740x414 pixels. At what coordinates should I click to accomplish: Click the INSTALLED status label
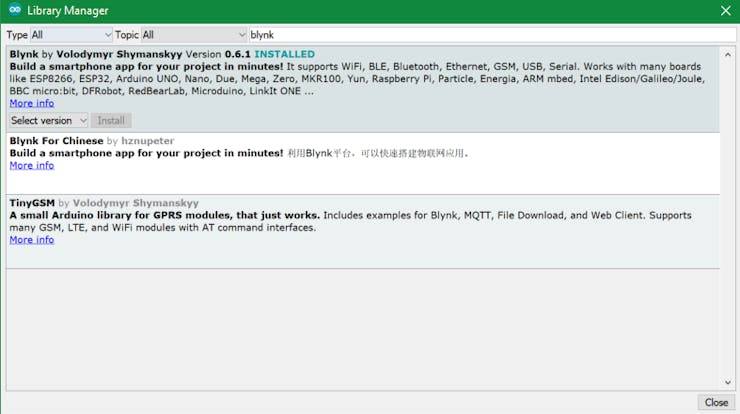(x=285, y=54)
